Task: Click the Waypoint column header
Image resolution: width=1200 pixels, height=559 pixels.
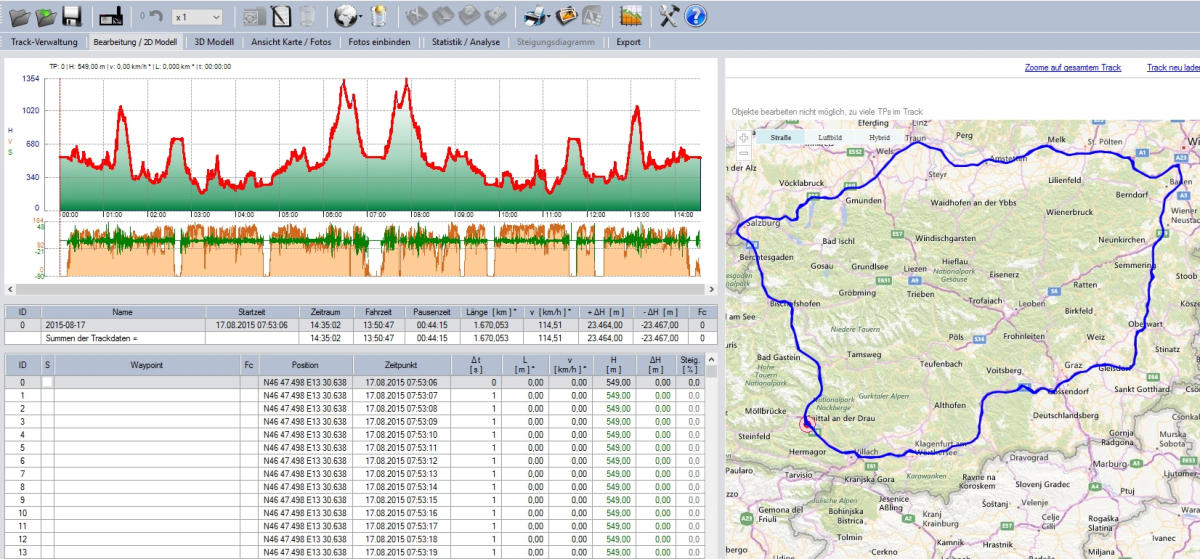Action: click(146, 364)
